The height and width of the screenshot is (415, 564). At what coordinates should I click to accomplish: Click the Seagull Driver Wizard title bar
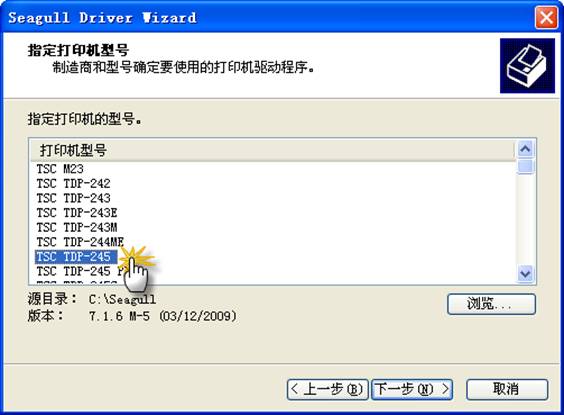[x=270, y=17]
